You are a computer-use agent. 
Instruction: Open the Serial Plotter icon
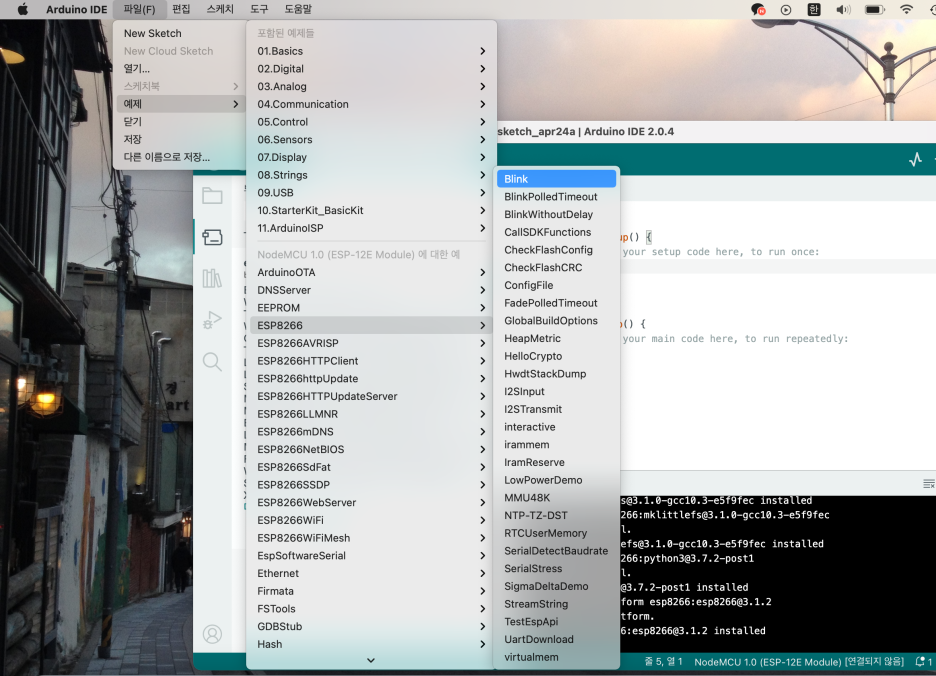click(x=915, y=159)
